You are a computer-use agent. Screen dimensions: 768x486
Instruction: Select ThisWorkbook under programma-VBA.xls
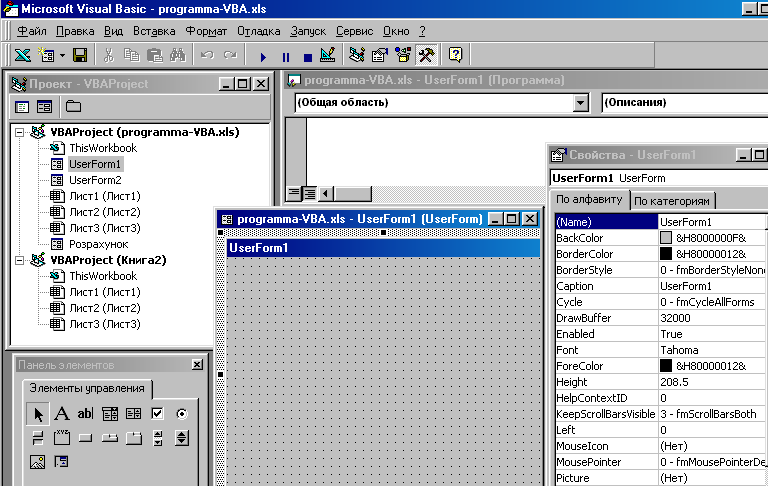coord(103,148)
